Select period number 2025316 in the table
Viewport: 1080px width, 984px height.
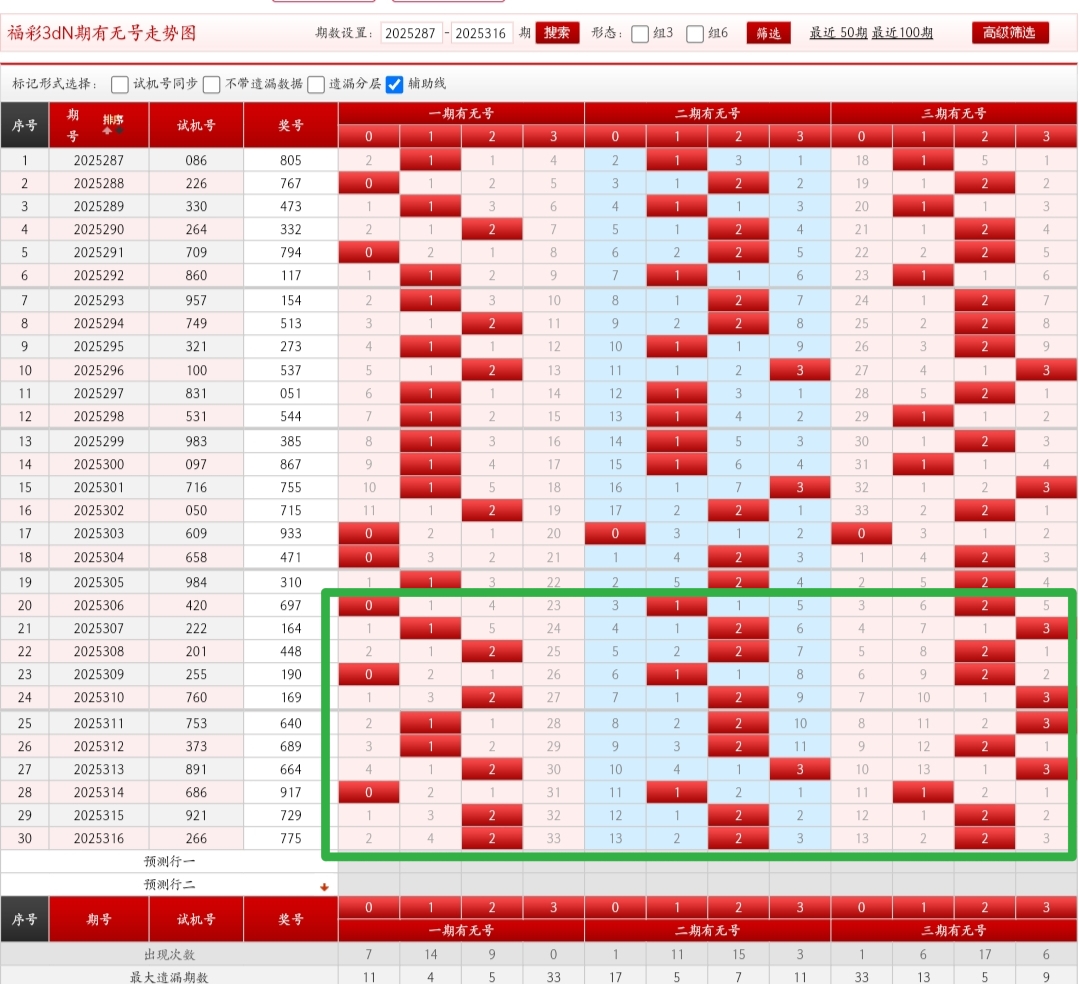99,839
